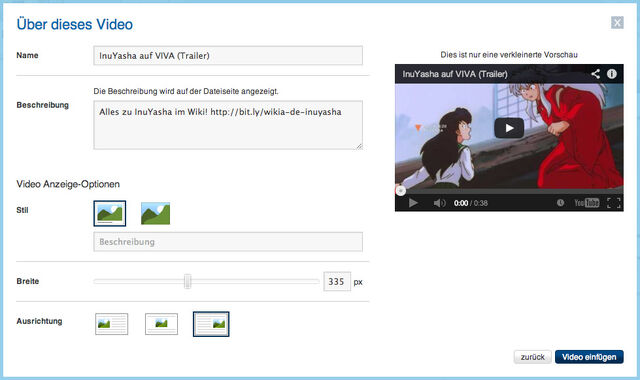Image resolution: width=640 pixels, height=380 pixels.
Task: Click the Breite slider track
Action: click(x=206, y=281)
